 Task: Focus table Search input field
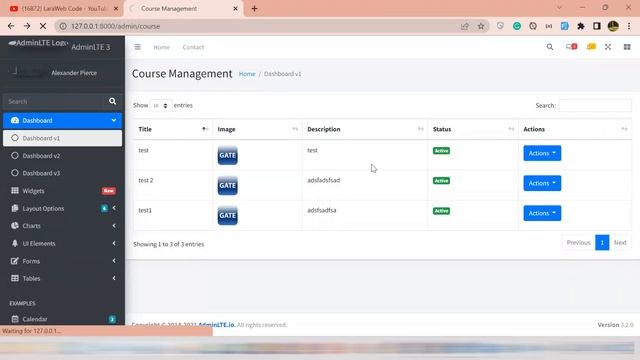click(x=595, y=105)
